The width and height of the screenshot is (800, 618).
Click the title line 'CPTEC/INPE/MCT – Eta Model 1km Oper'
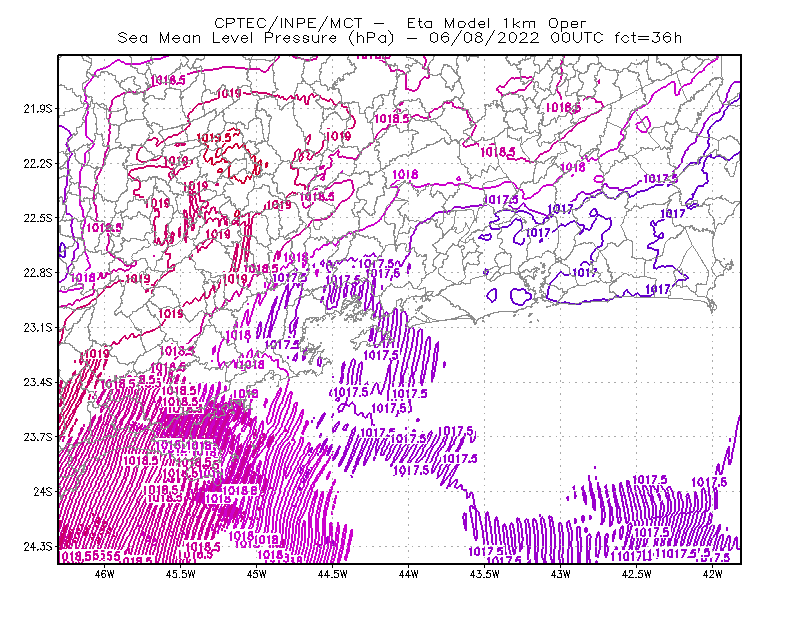point(400,23)
